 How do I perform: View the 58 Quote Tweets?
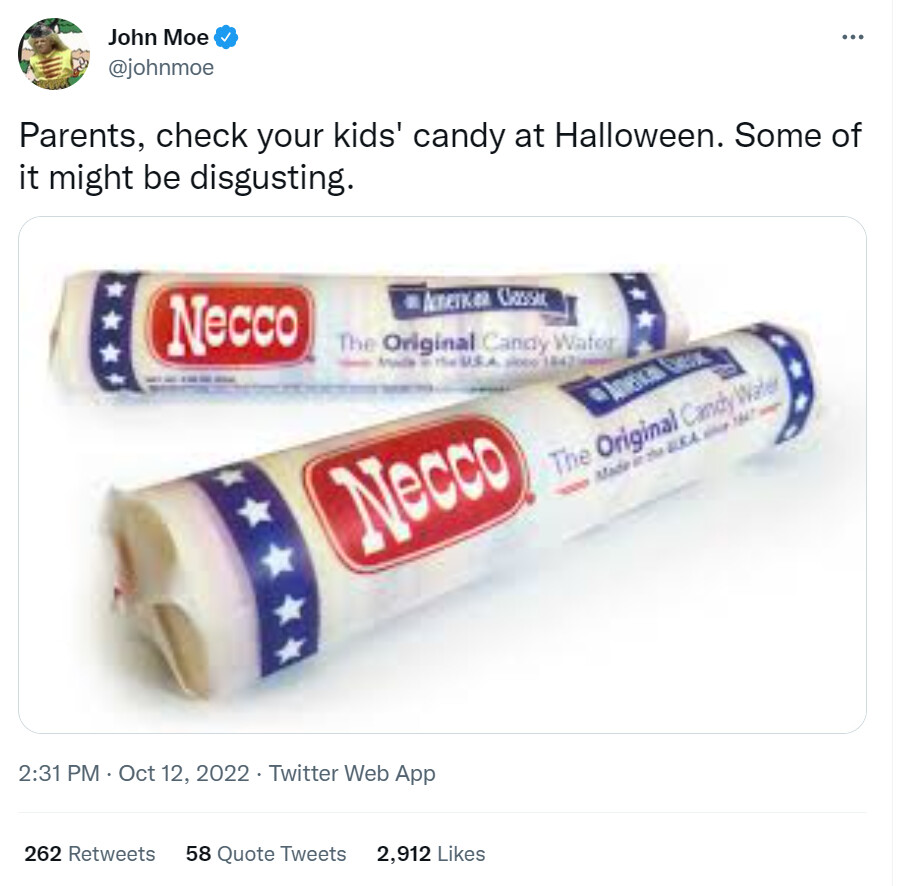tap(266, 854)
